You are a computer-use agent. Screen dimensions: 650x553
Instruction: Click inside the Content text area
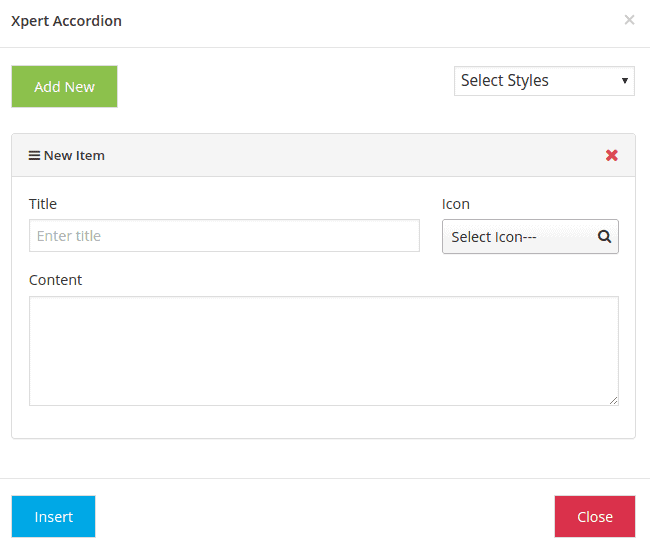[x=323, y=350]
